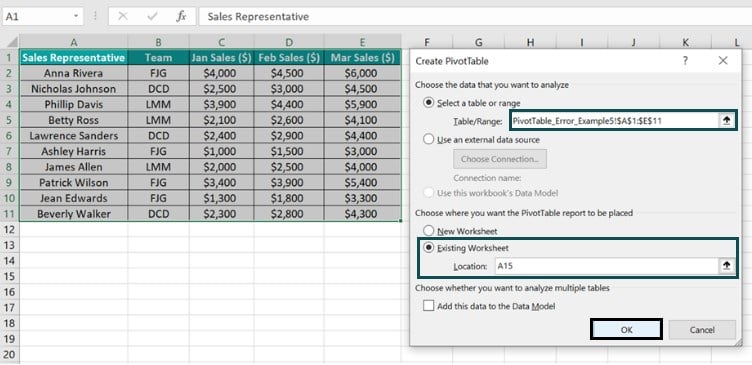Select column G header
Image resolution: width=752 pixels, height=365 pixels.
tap(478, 43)
